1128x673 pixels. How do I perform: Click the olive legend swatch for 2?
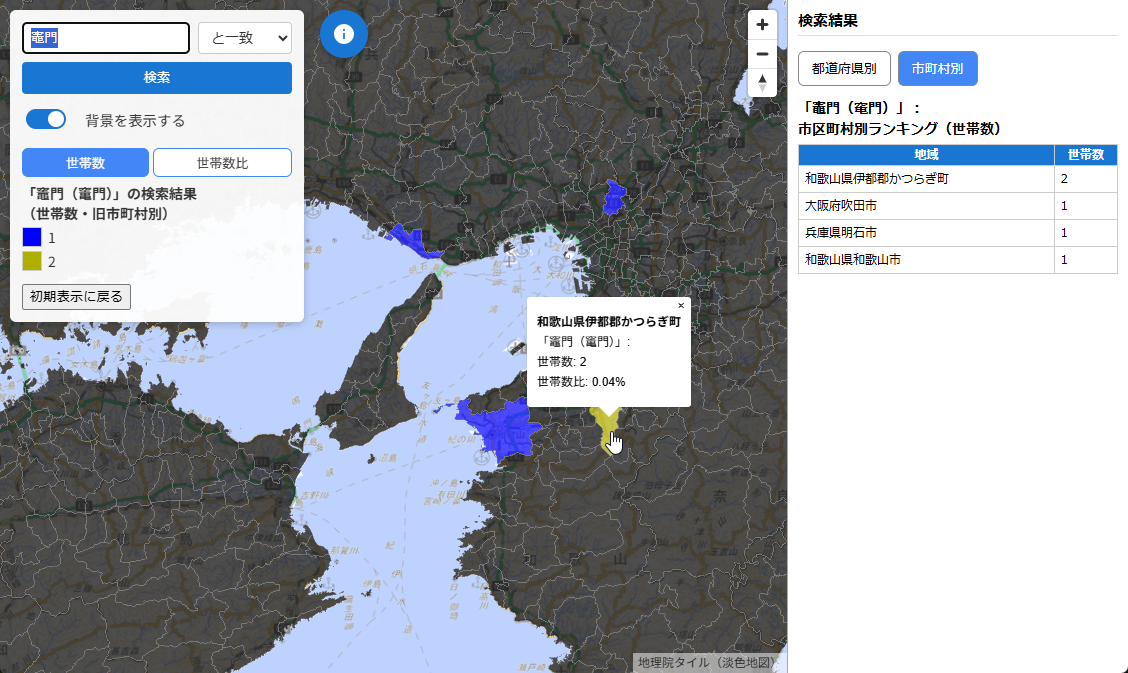click(x=32, y=261)
